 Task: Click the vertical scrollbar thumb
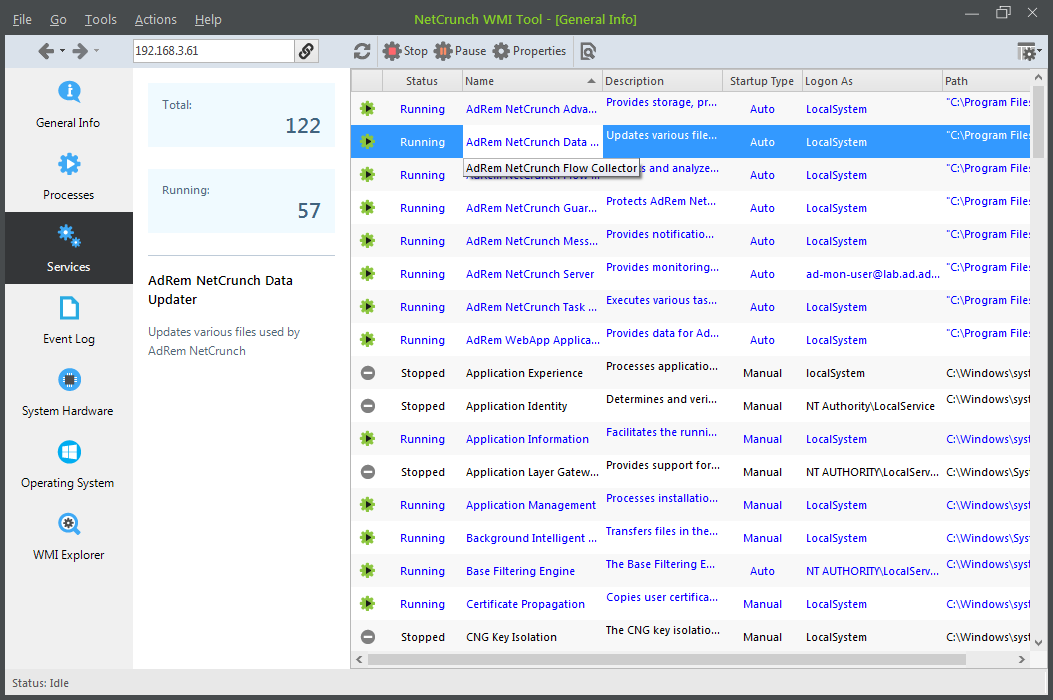pos(1038,122)
